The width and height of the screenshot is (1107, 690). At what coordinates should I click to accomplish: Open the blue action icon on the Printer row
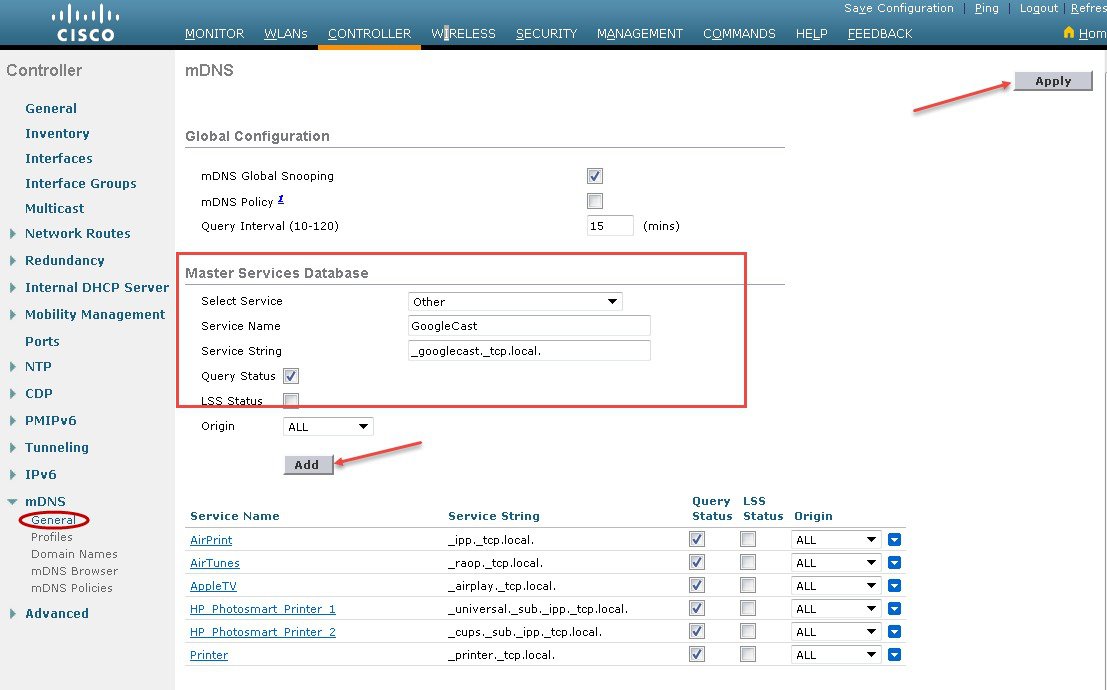pyautogui.click(x=894, y=654)
